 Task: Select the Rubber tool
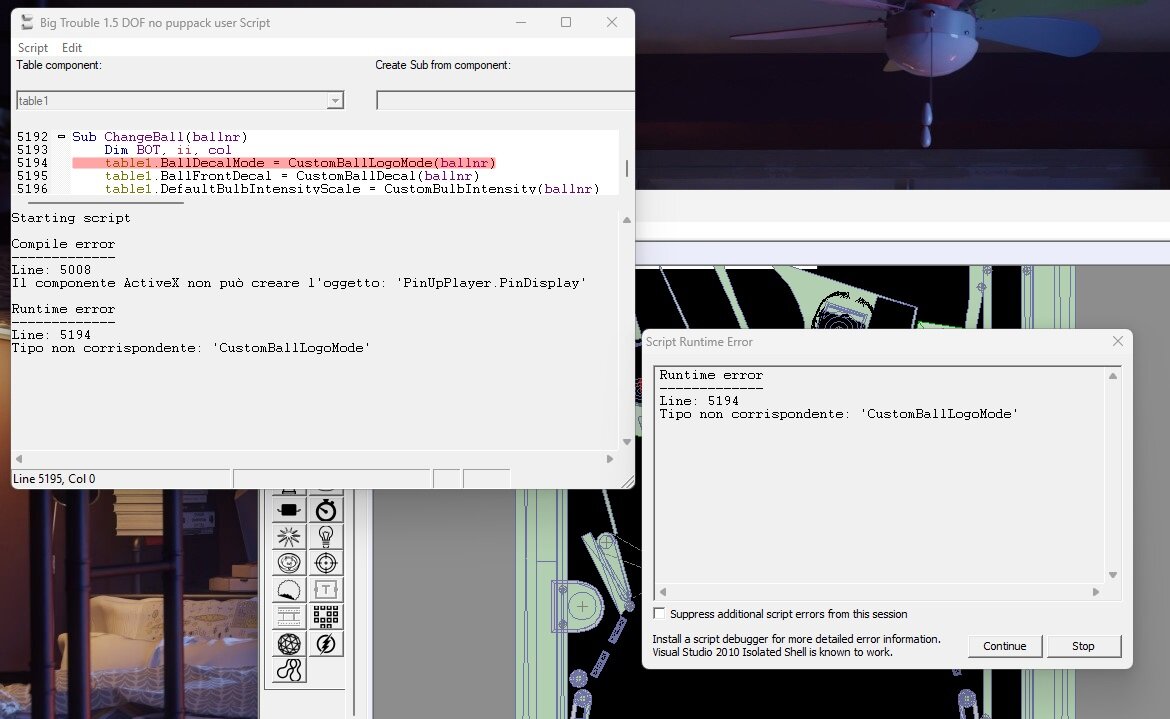(x=288, y=670)
